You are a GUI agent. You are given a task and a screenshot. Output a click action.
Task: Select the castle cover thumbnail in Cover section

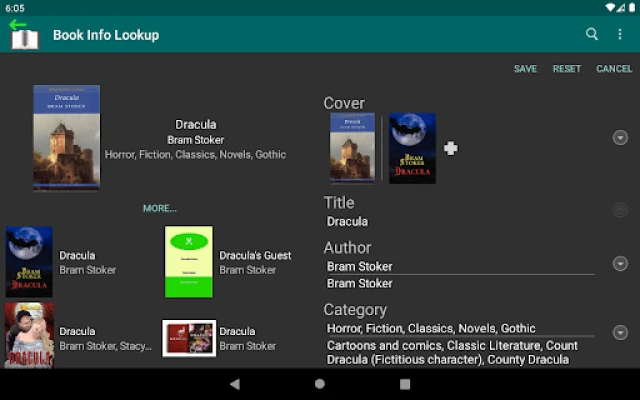(x=352, y=148)
